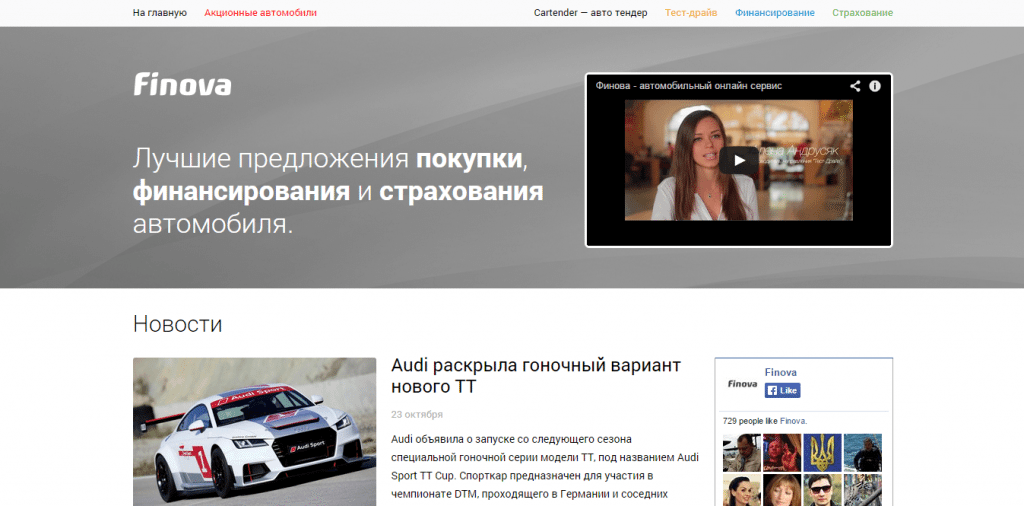
Task: Click the Finova logo in Facebook widget
Action: pyautogui.click(x=742, y=383)
